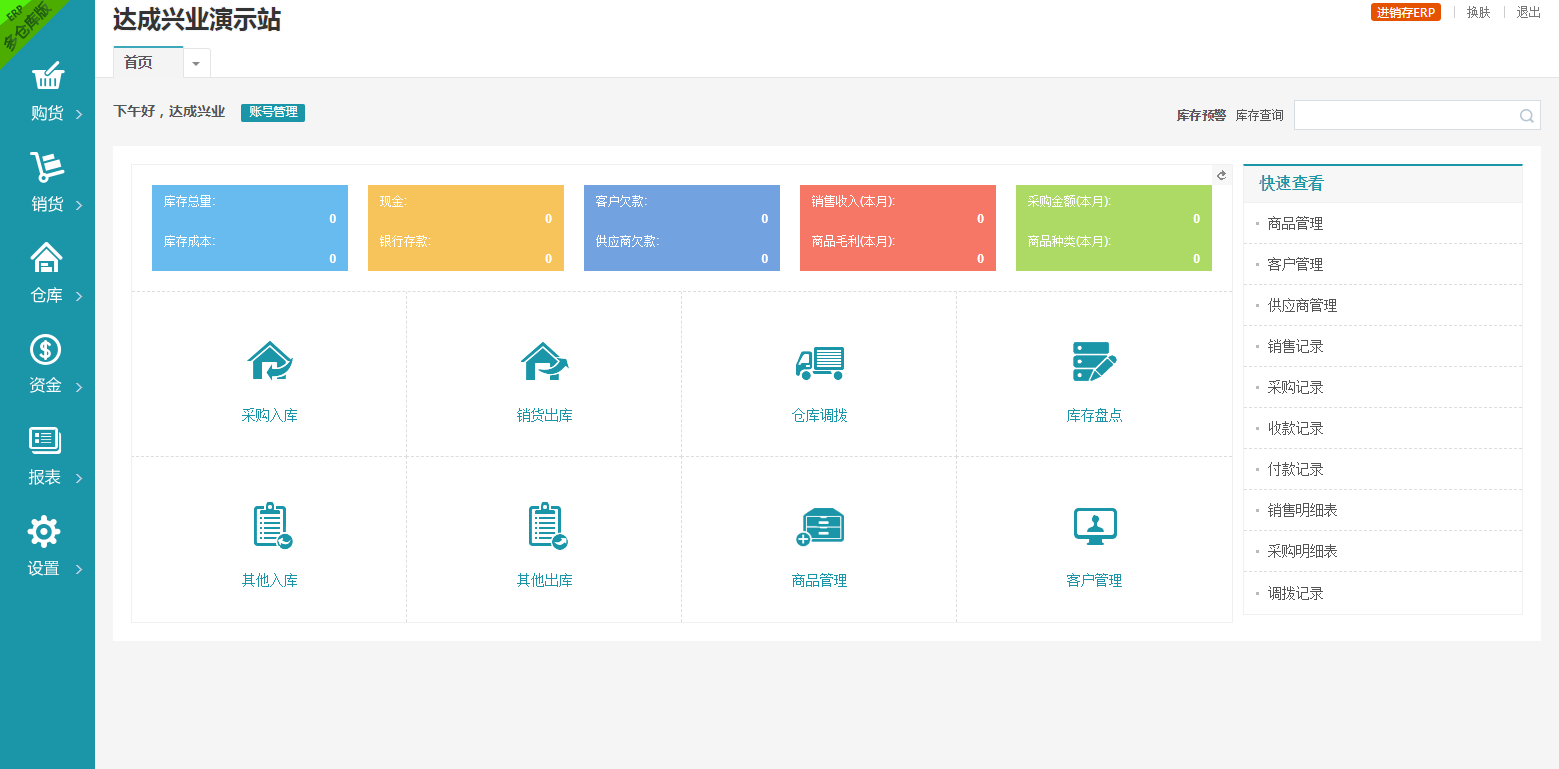Click the 账号管理 button
Image resolution: width=1559 pixels, height=769 pixels.
272,112
